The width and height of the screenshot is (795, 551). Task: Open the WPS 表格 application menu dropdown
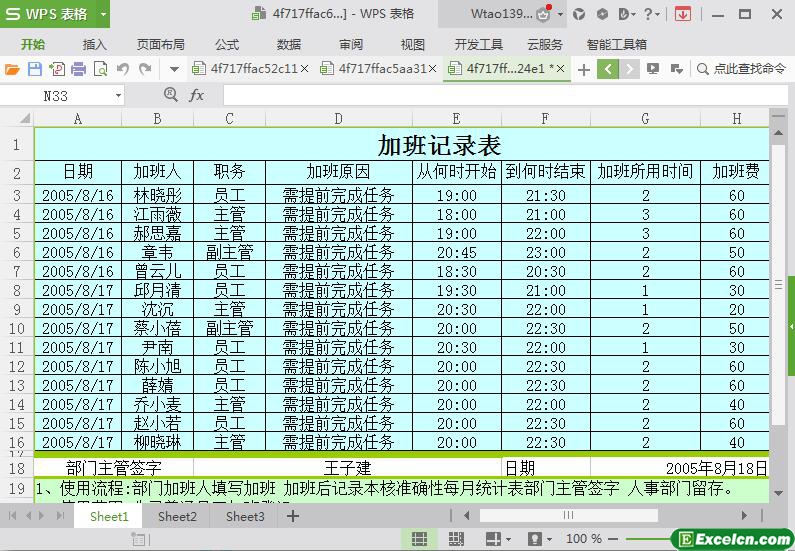(x=103, y=14)
